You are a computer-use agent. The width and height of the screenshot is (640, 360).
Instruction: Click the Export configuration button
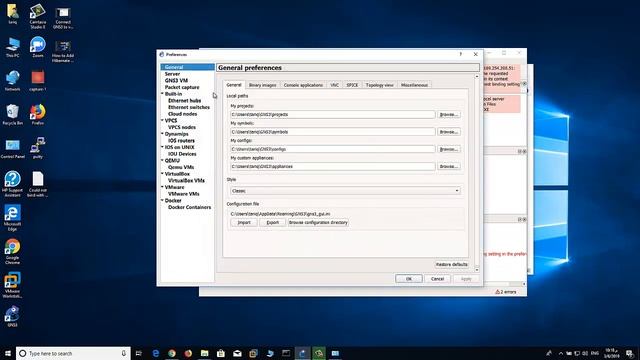[x=273, y=222]
